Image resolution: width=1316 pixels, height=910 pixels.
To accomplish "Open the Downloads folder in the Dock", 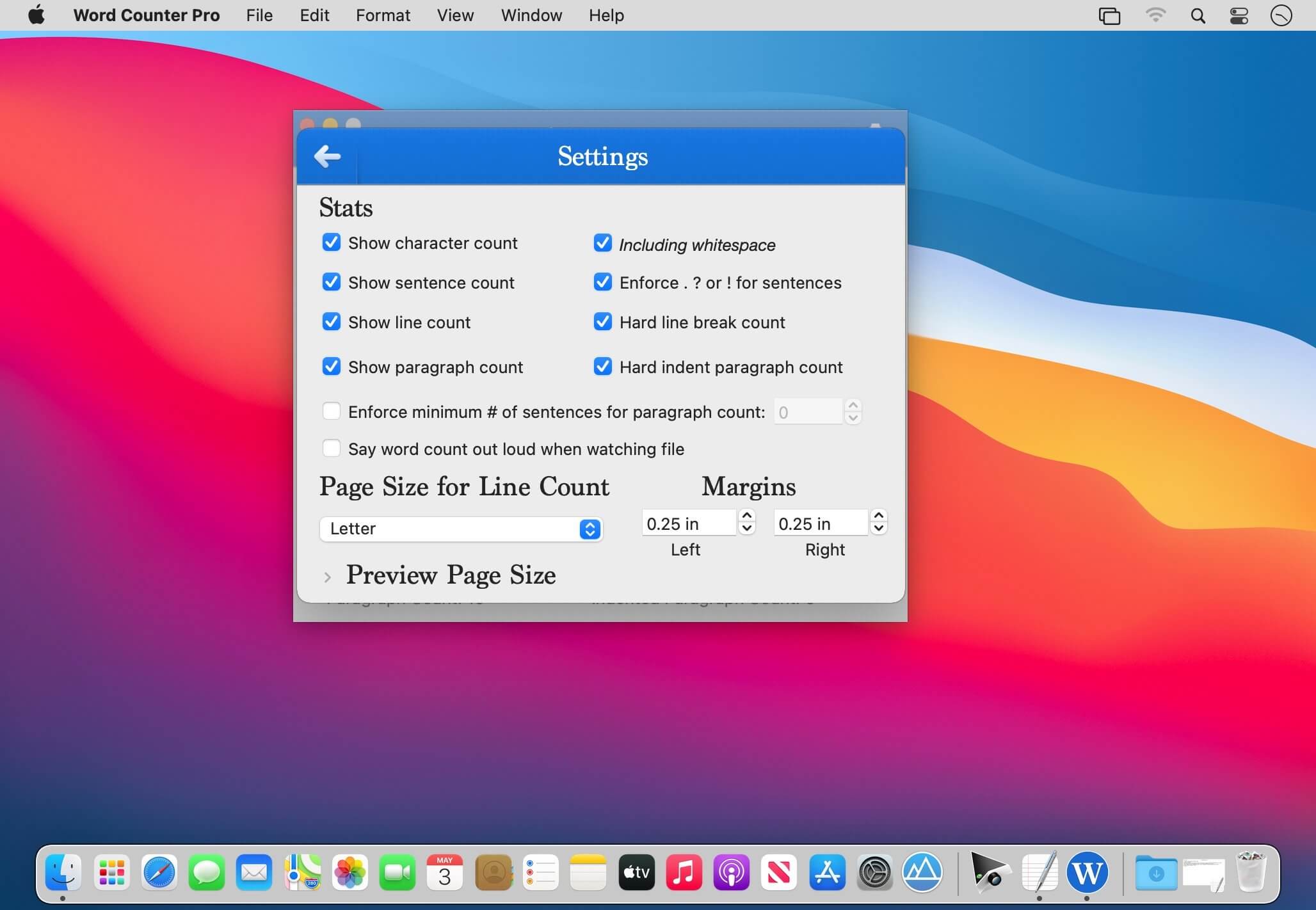I will click(1156, 872).
